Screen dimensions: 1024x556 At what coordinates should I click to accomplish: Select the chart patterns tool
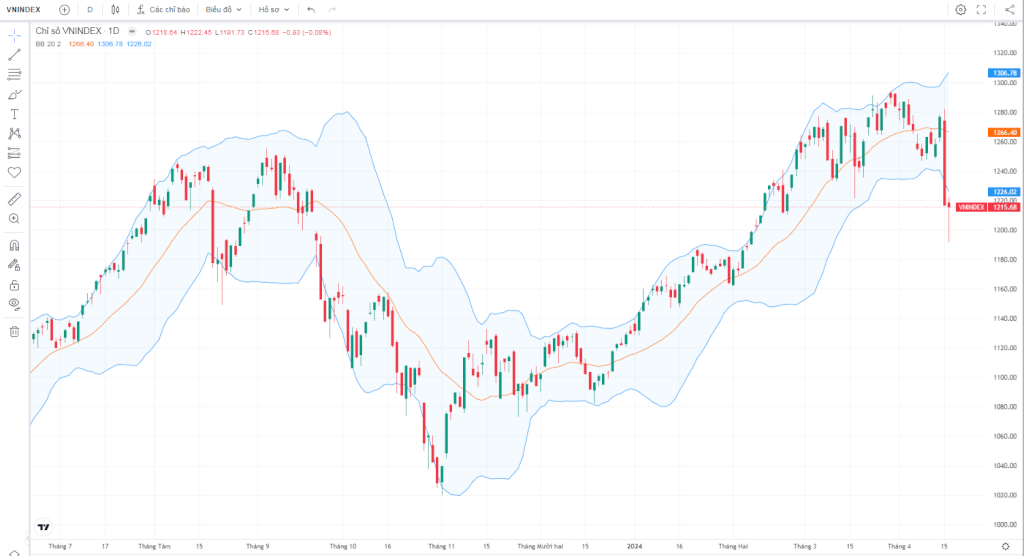[14, 133]
